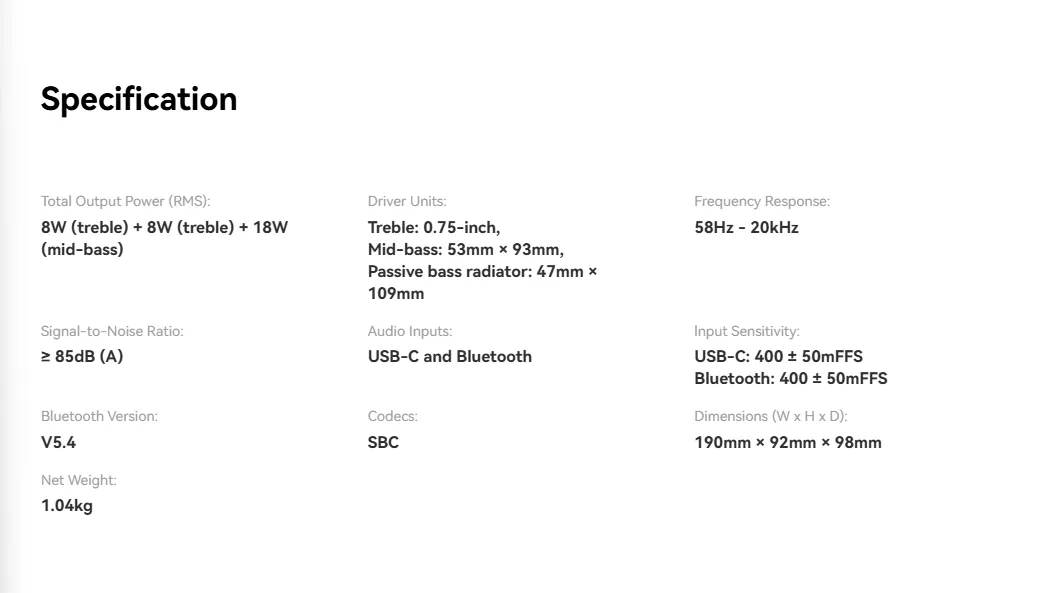
Task: Click the Codecs label
Action: (x=393, y=416)
